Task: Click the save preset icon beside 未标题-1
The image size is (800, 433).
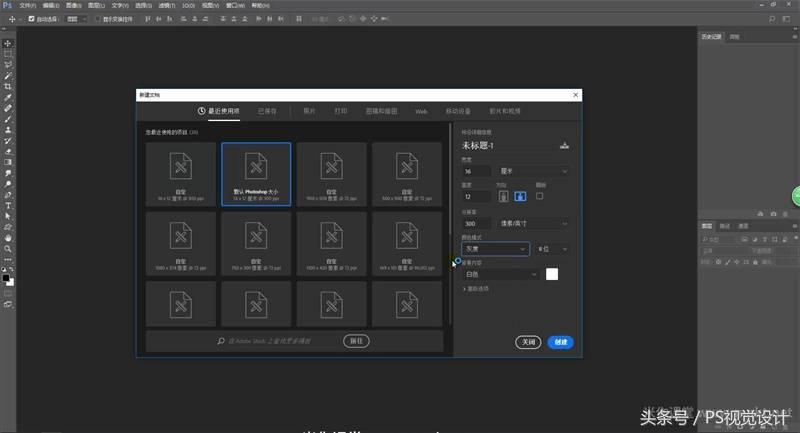Action: click(565, 146)
